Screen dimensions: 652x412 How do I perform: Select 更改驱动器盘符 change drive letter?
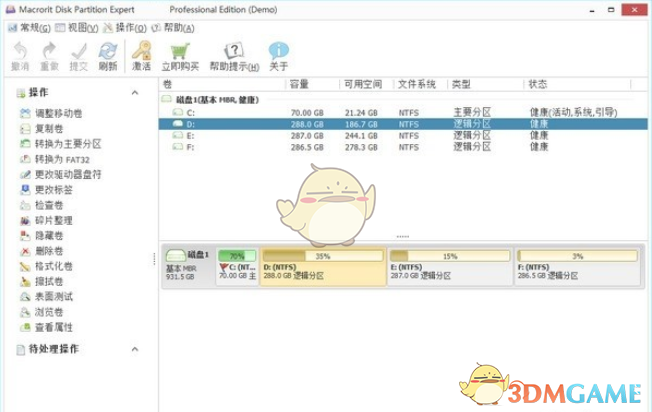tap(68, 175)
